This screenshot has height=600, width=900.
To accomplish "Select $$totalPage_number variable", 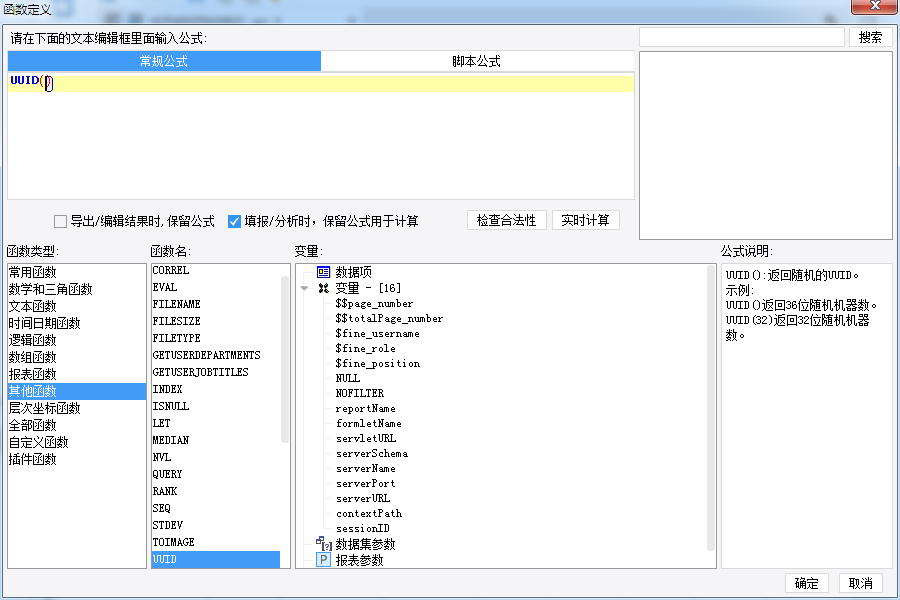I will point(389,318).
